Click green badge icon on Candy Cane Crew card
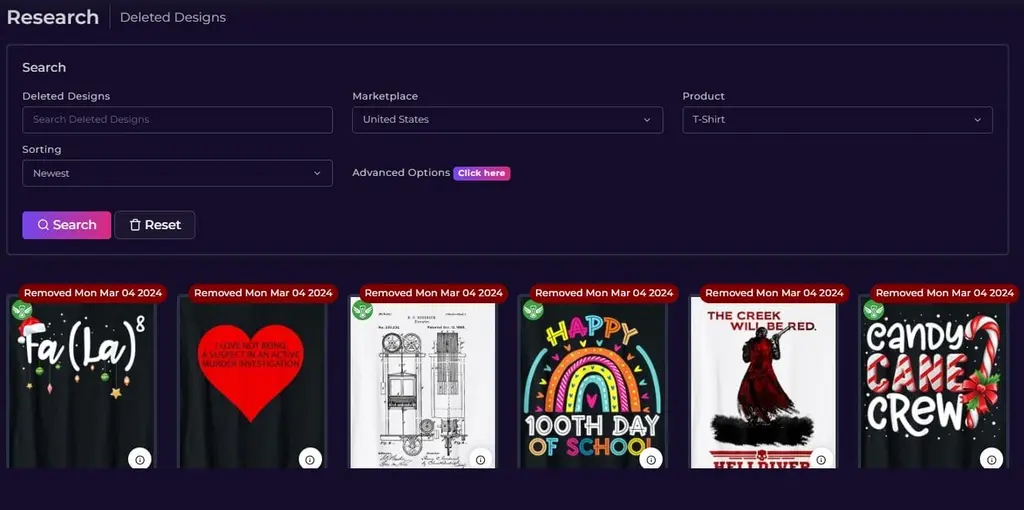 click(x=874, y=310)
